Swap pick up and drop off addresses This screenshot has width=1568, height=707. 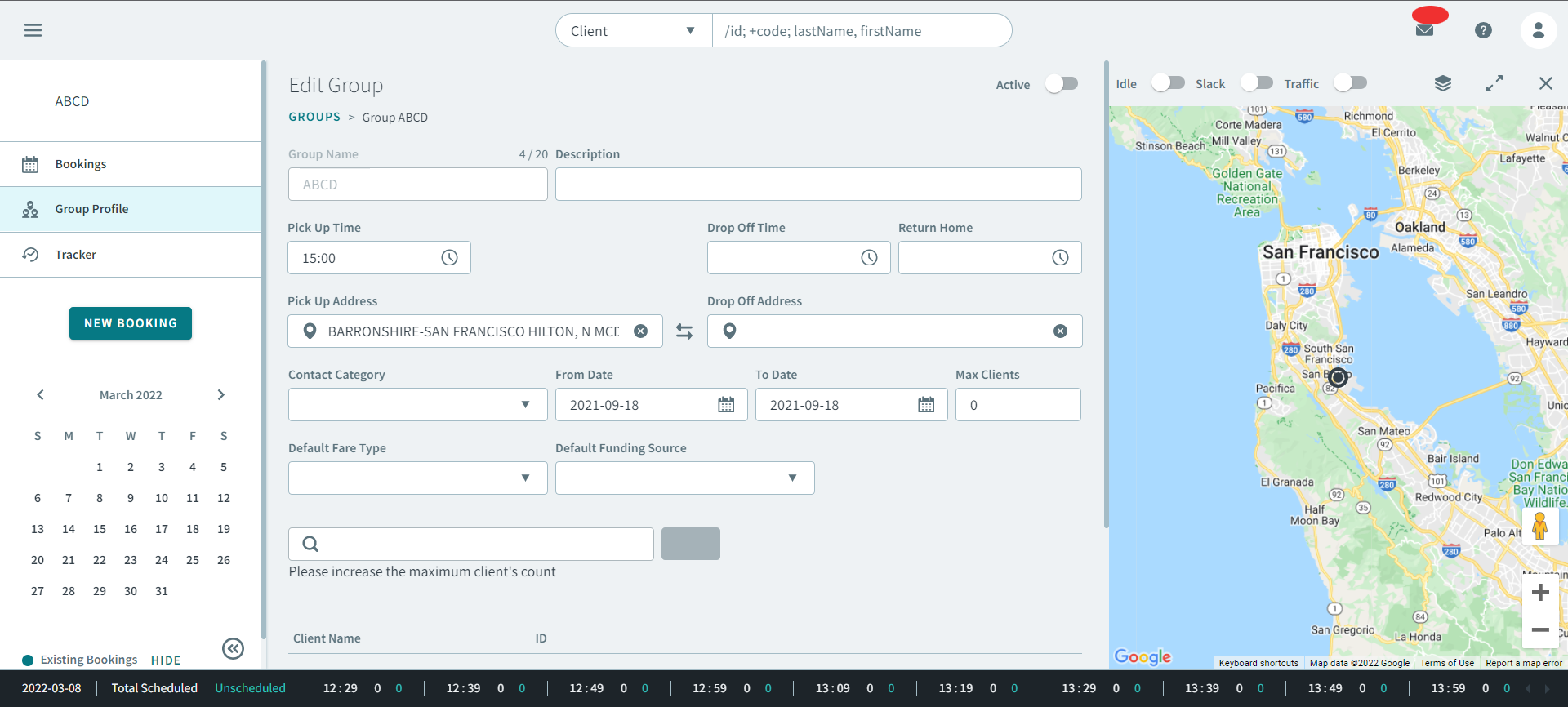pos(684,331)
